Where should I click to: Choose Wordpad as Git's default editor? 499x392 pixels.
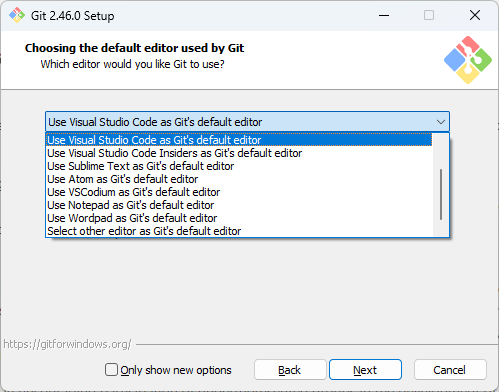[x=239, y=218]
